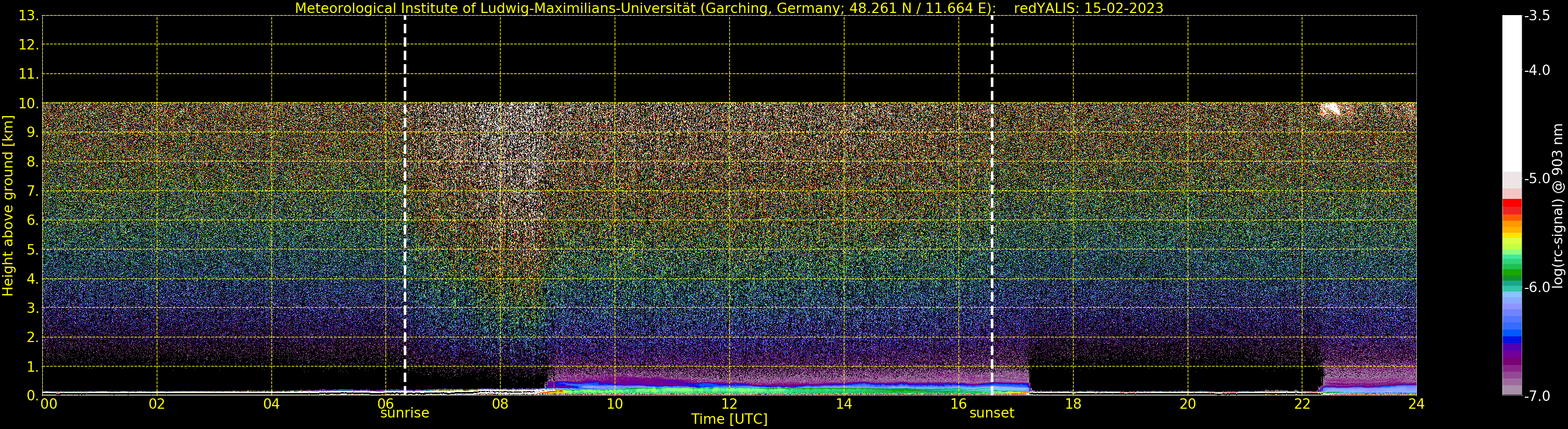Click the '13.' height axis tick label
Image resolution: width=1568 pixels, height=429 pixels.
(x=29, y=16)
